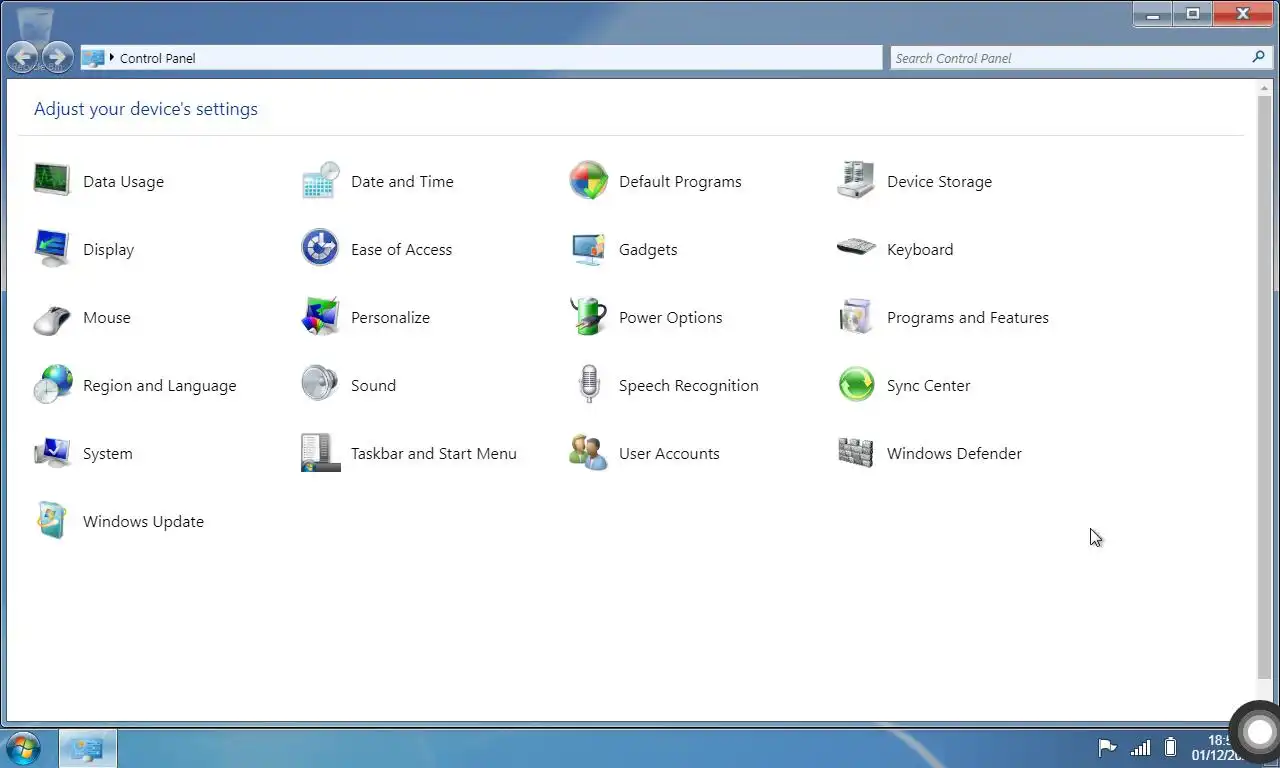Click the taskbar clock and date
The width and height of the screenshot is (1280, 768).
pyautogui.click(x=1217, y=748)
